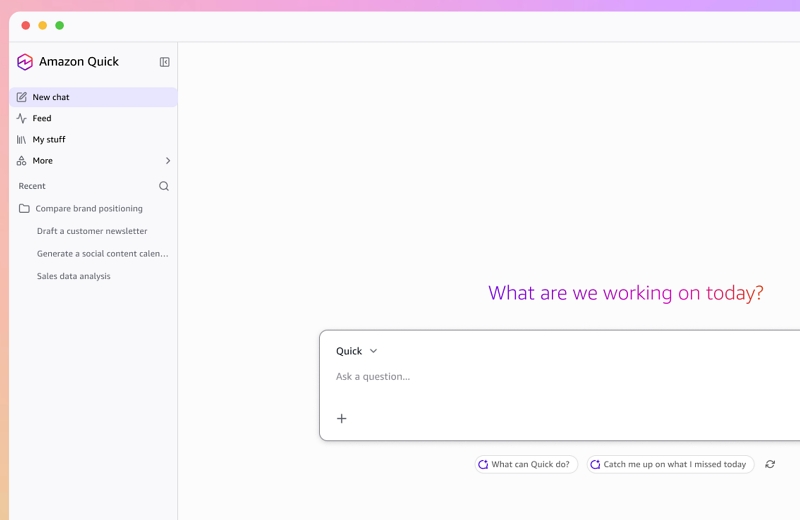Click the green maximize window button
The image size is (800, 520).
(x=60, y=26)
